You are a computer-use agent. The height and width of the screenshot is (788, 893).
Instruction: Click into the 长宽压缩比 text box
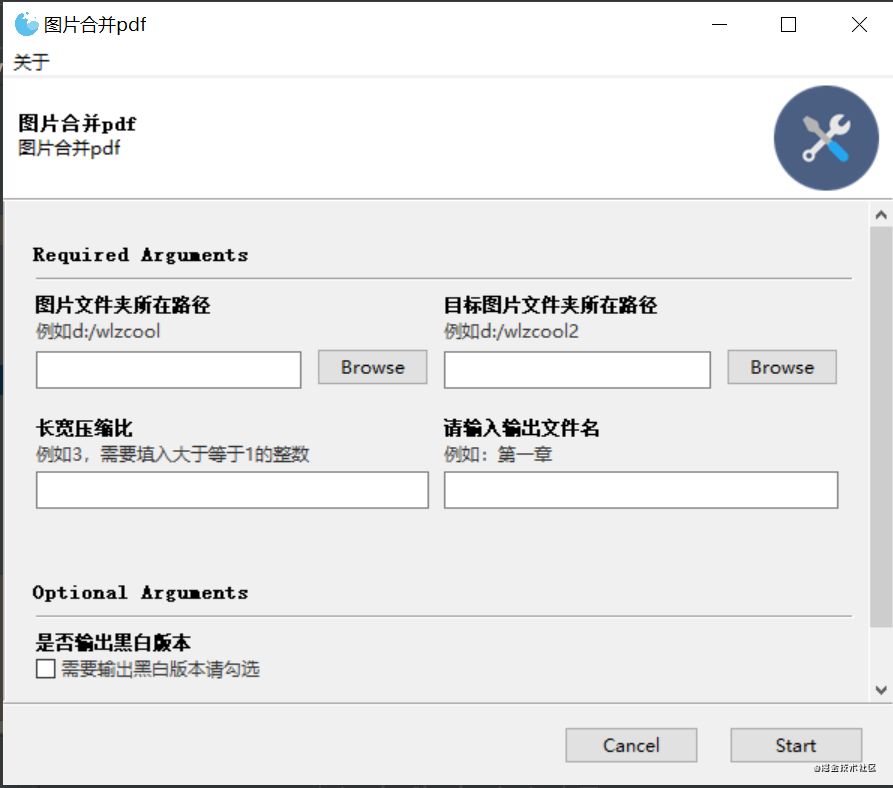coord(232,490)
